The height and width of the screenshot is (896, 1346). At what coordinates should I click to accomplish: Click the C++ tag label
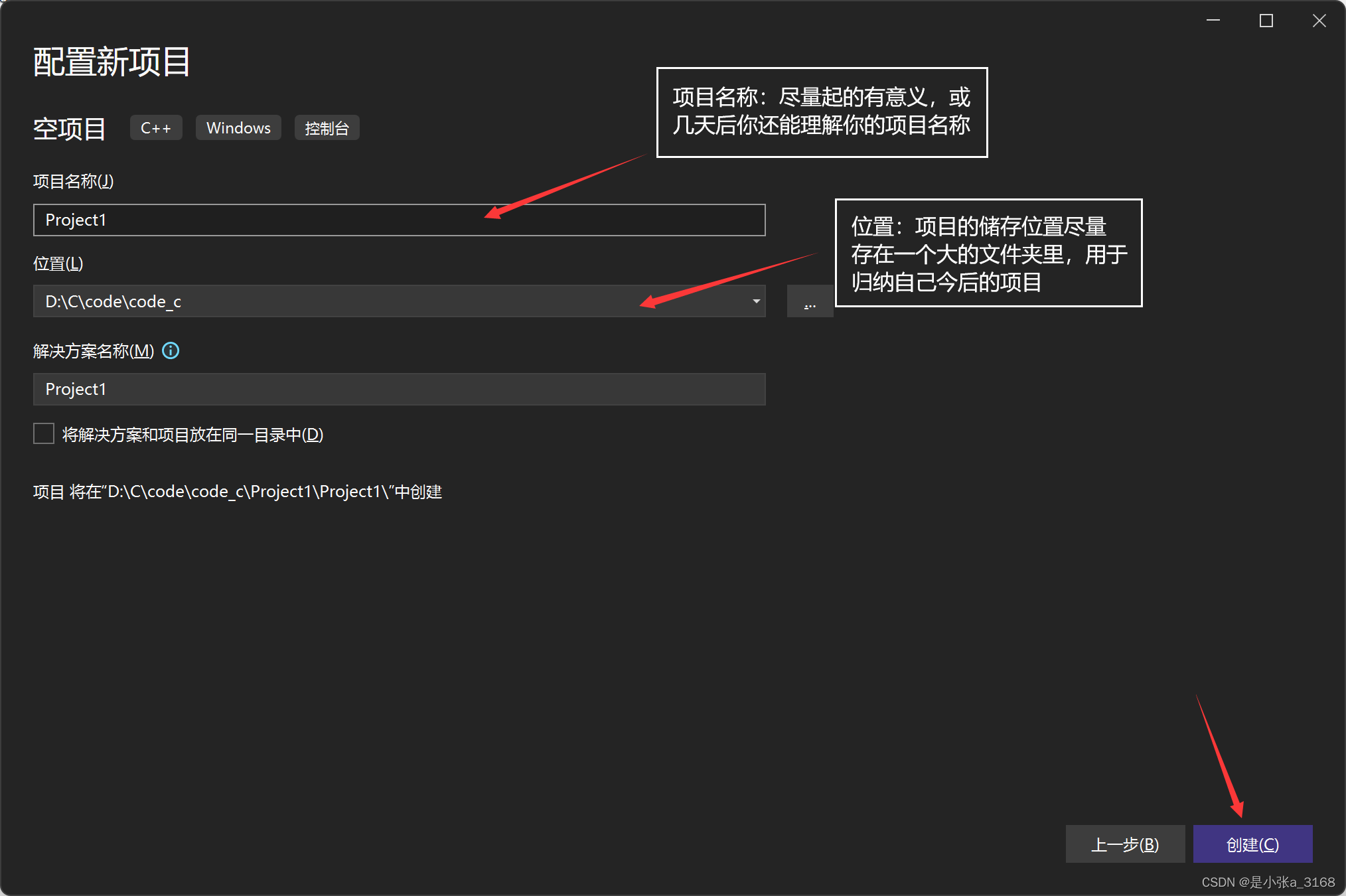tap(156, 128)
